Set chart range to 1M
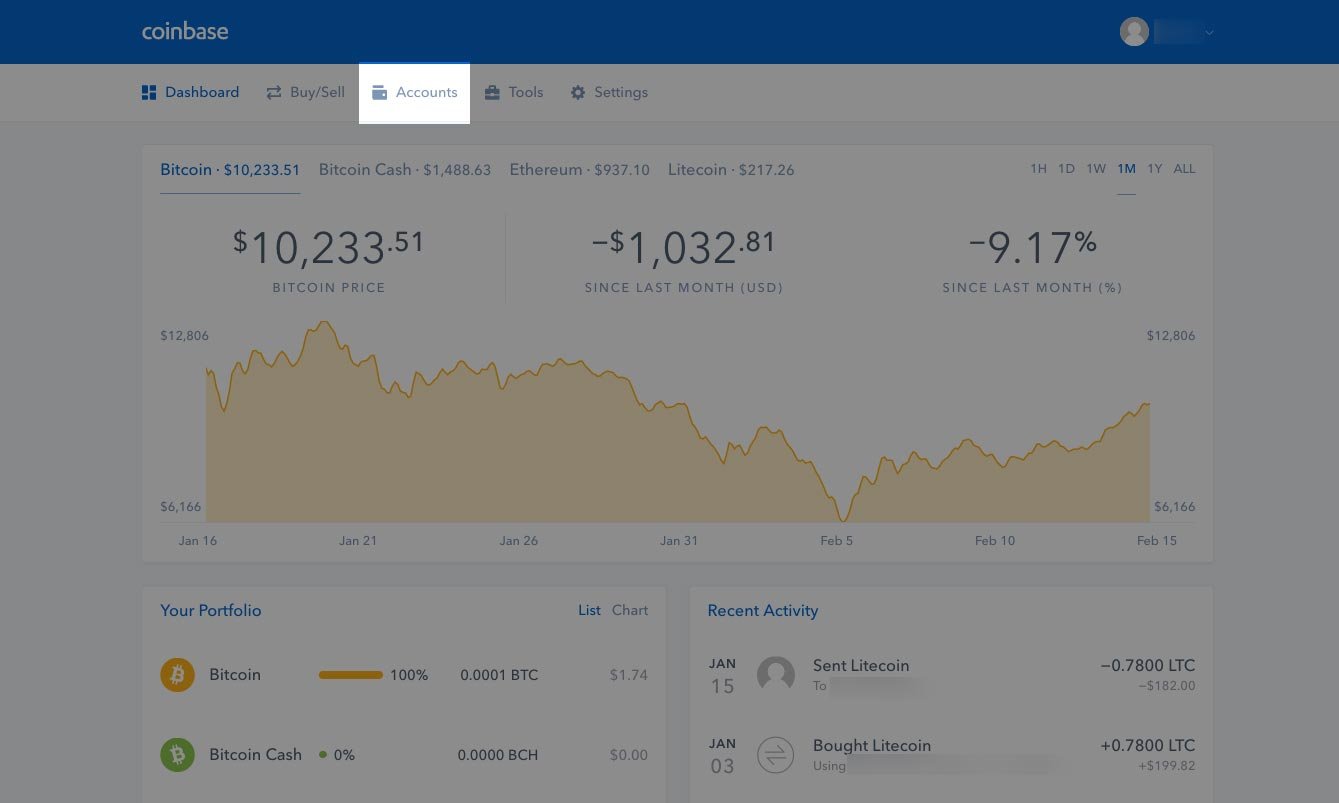1339x803 pixels. pyautogui.click(x=1126, y=169)
